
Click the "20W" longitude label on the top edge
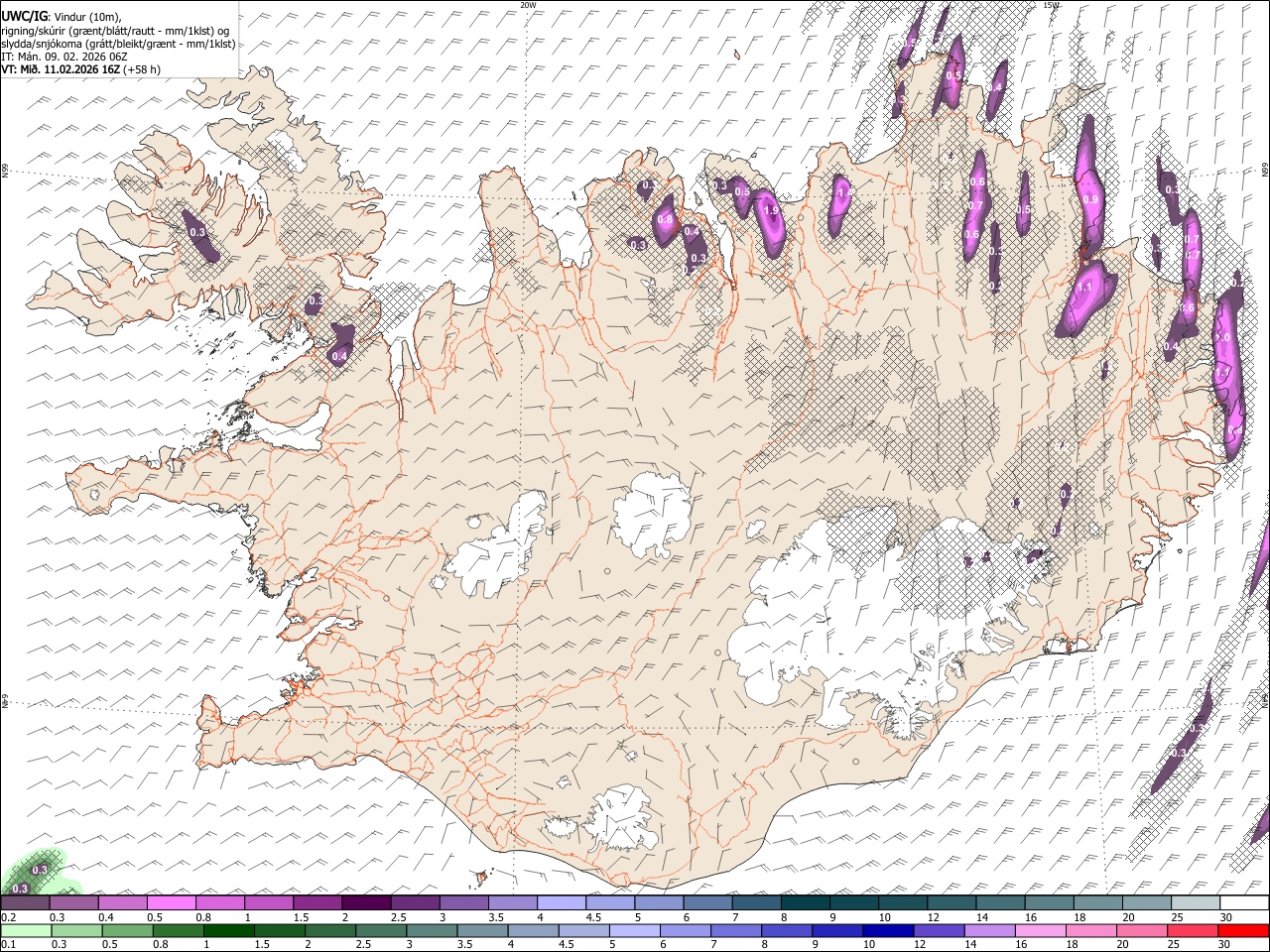(x=528, y=5)
